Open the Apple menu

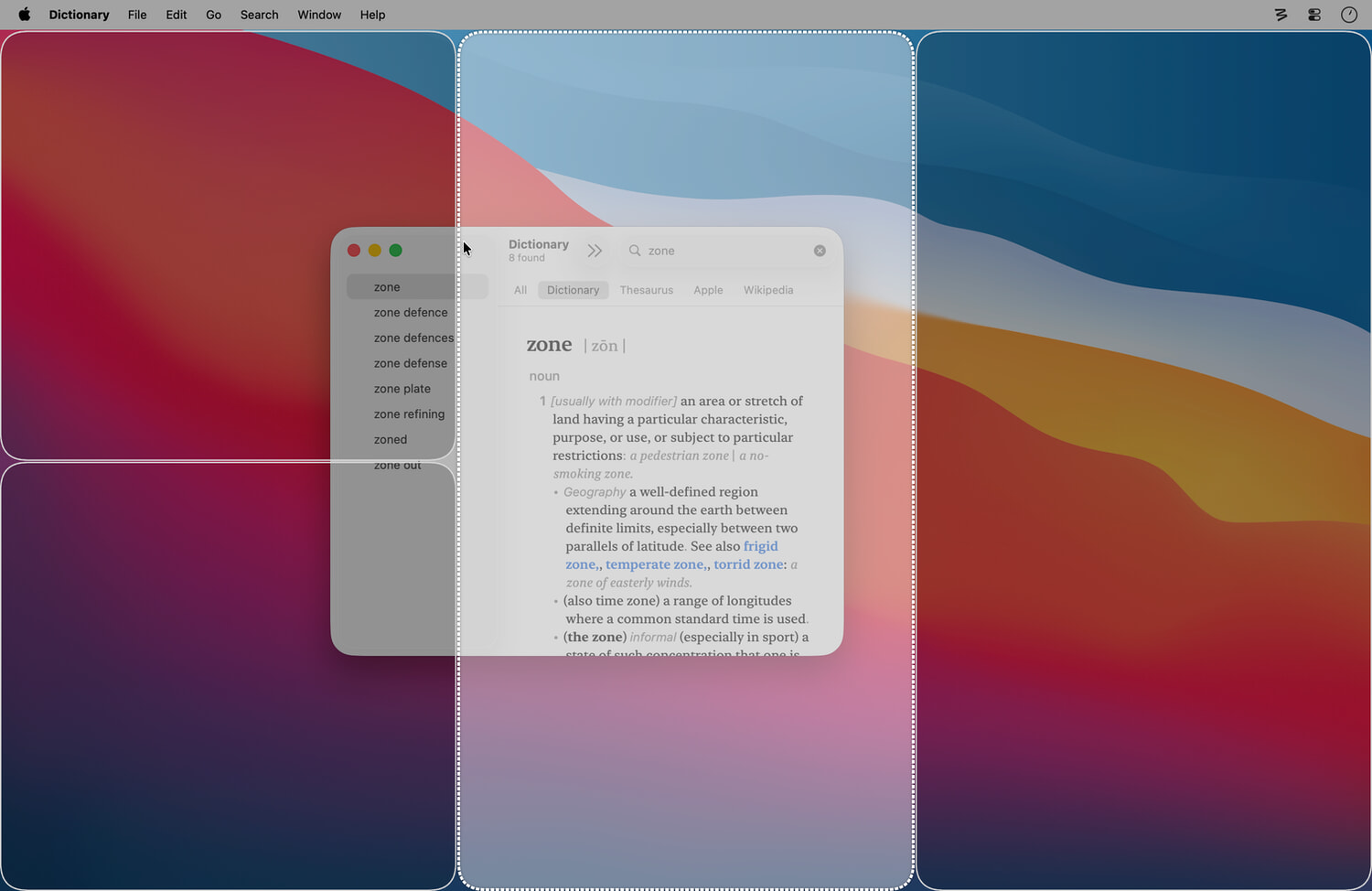click(x=25, y=15)
